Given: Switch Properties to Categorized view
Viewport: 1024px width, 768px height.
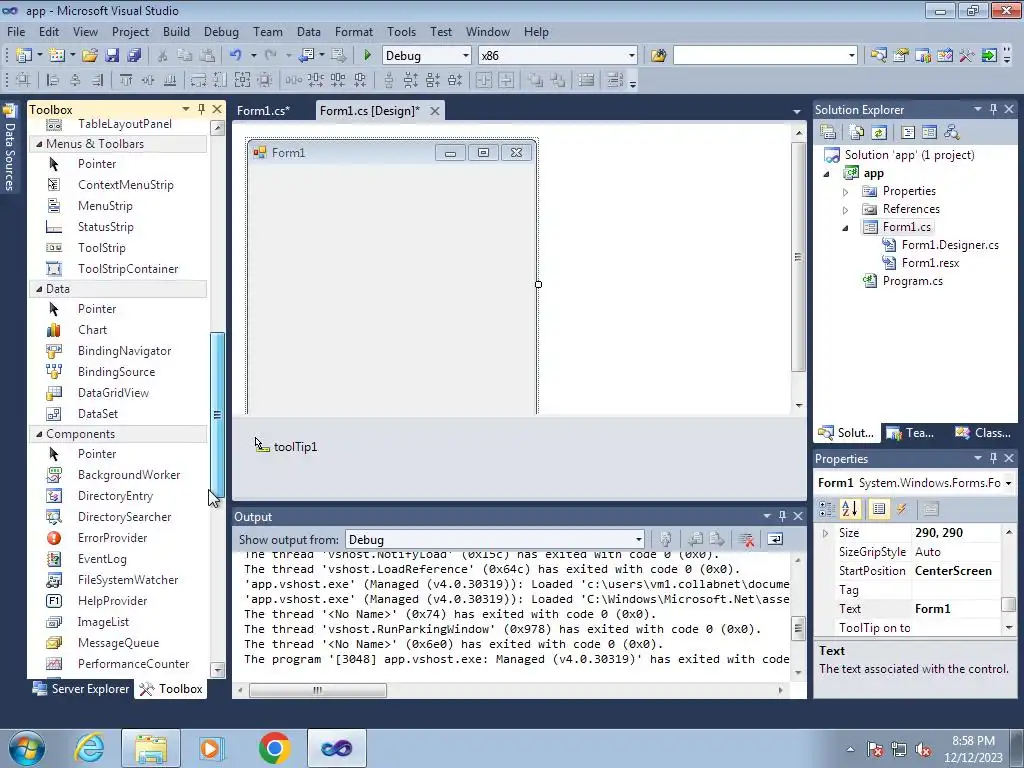Looking at the screenshot, I should coord(827,509).
